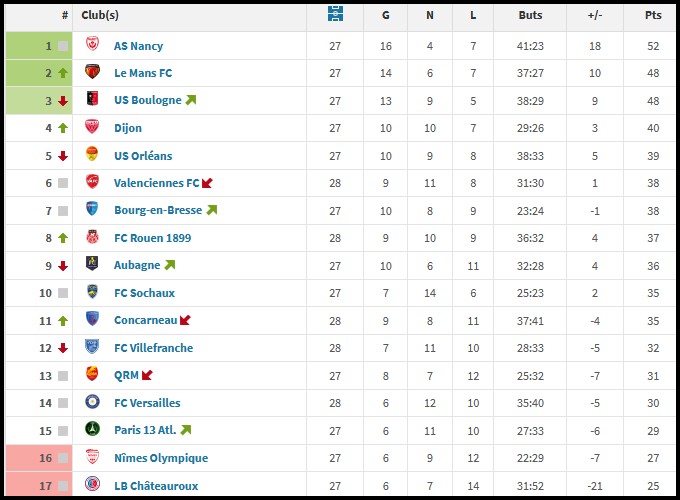The height and width of the screenshot is (500, 680).
Task: Click the matches played pitch icon header
Action: 335,14
